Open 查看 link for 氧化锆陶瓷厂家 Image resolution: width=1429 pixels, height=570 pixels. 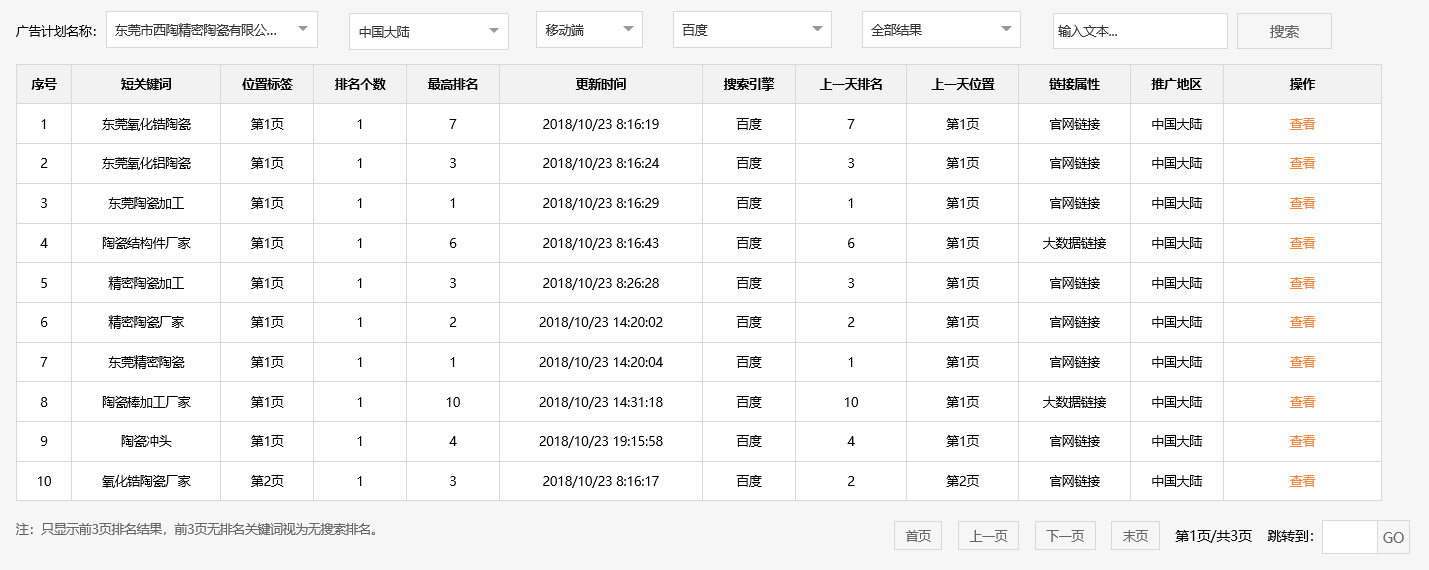click(1302, 481)
